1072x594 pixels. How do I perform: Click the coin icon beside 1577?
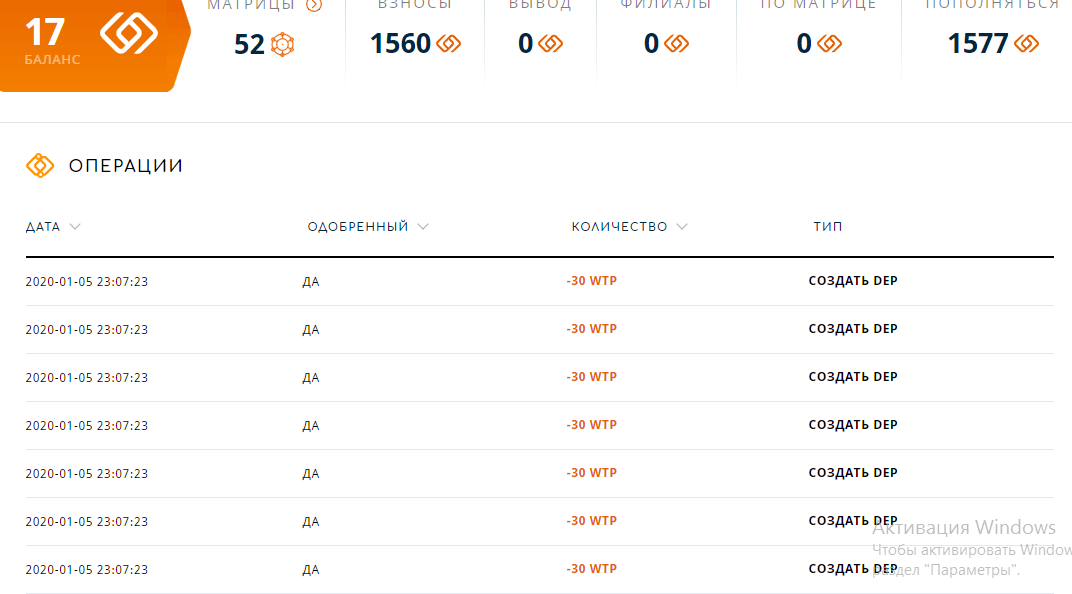1027,44
